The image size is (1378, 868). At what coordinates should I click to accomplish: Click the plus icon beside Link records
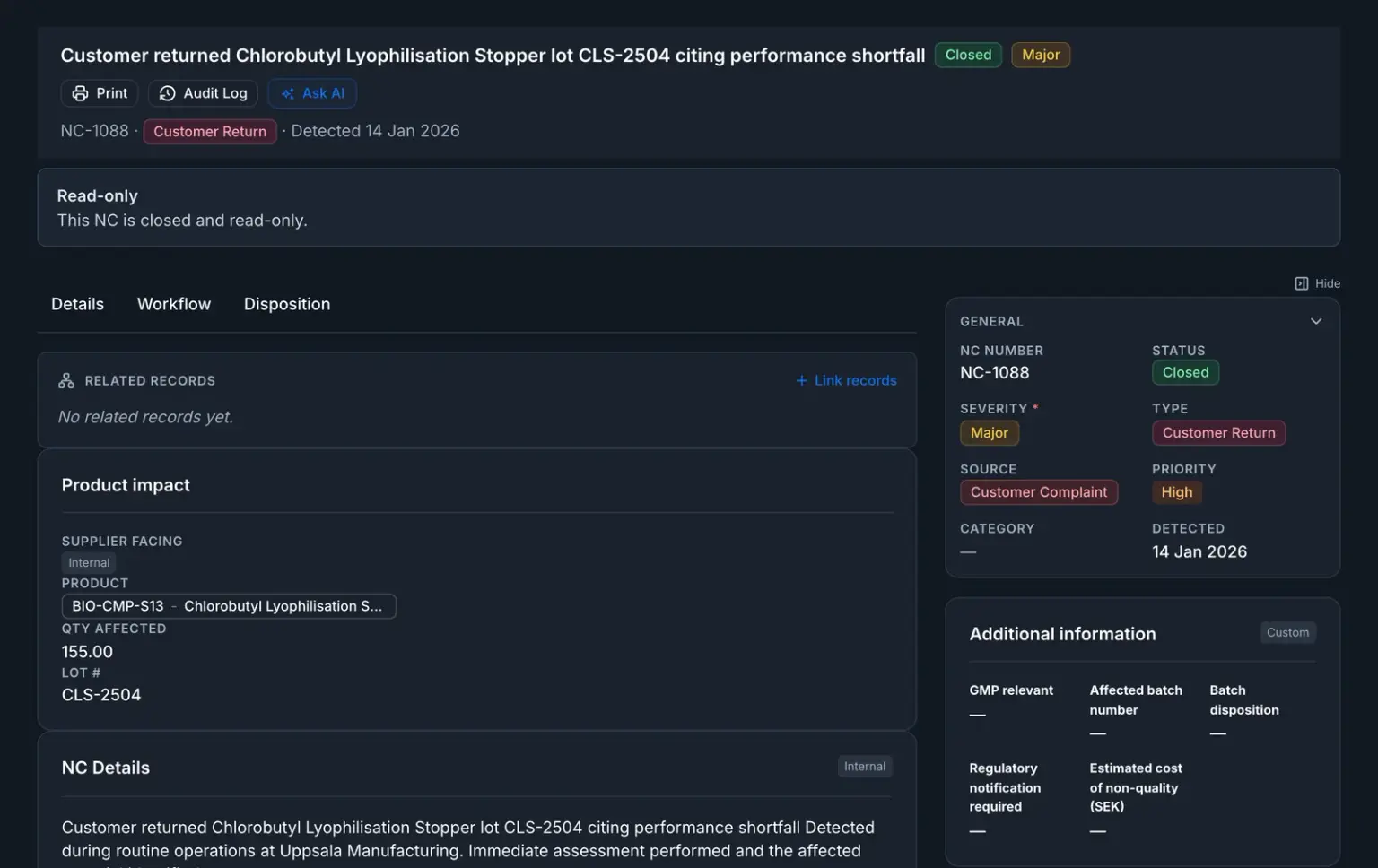[x=801, y=381]
